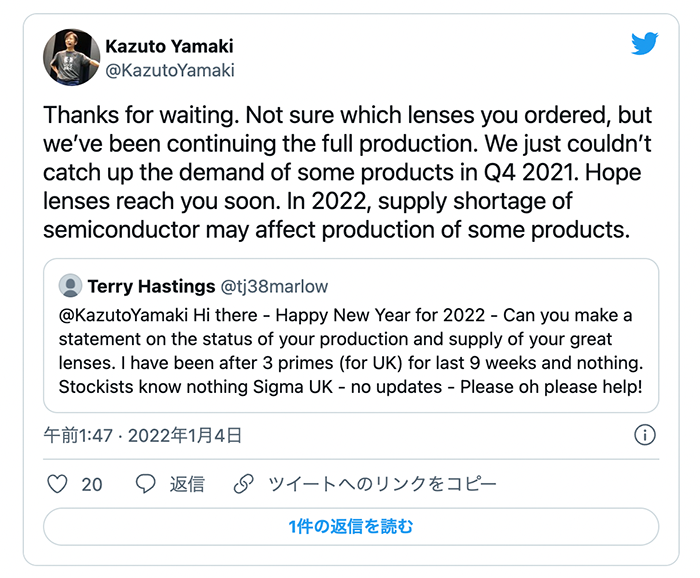Open the tweet info circle icon
The height and width of the screenshot is (578, 700).
(x=645, y=435)
